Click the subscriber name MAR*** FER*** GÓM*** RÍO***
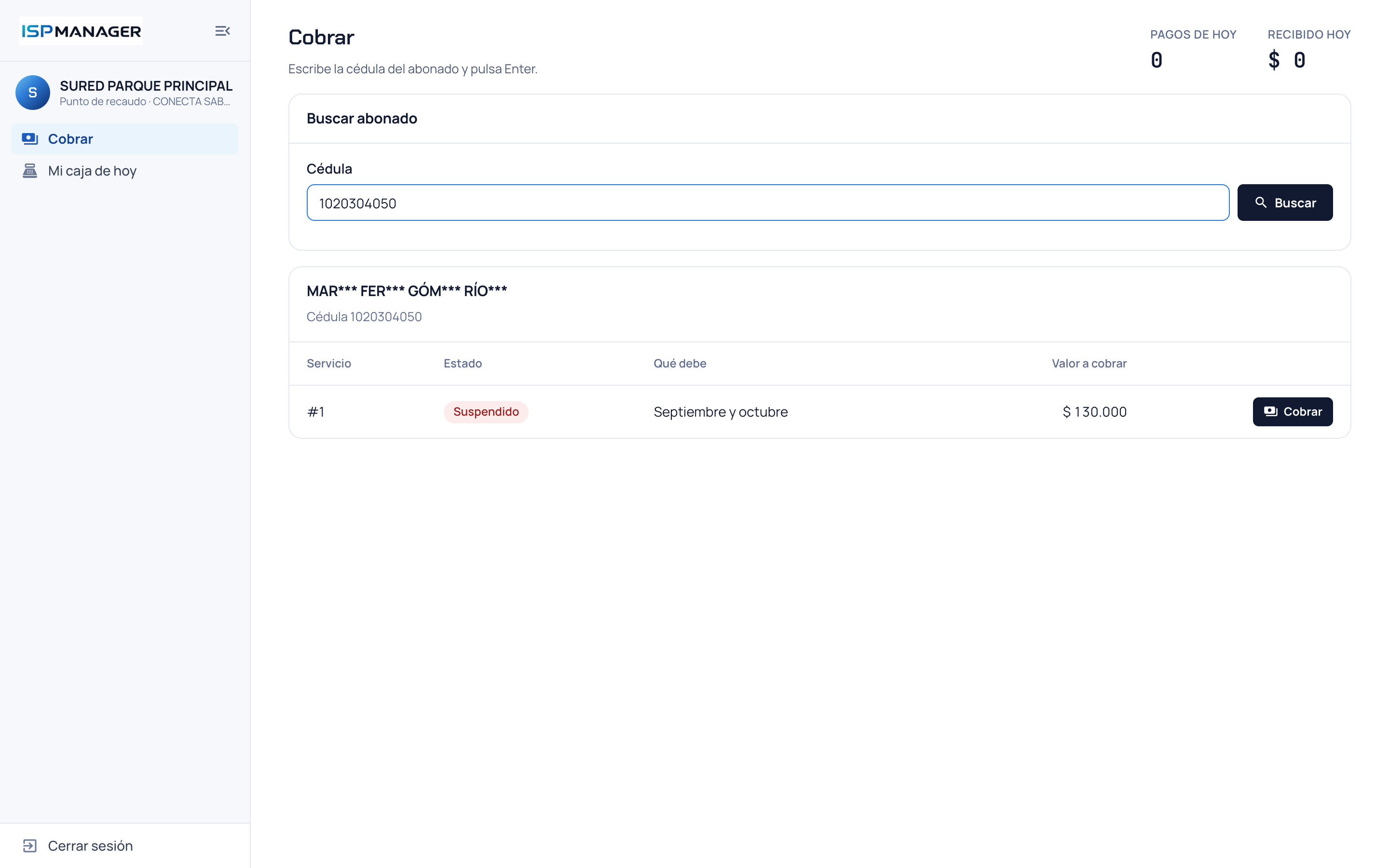 407,291
